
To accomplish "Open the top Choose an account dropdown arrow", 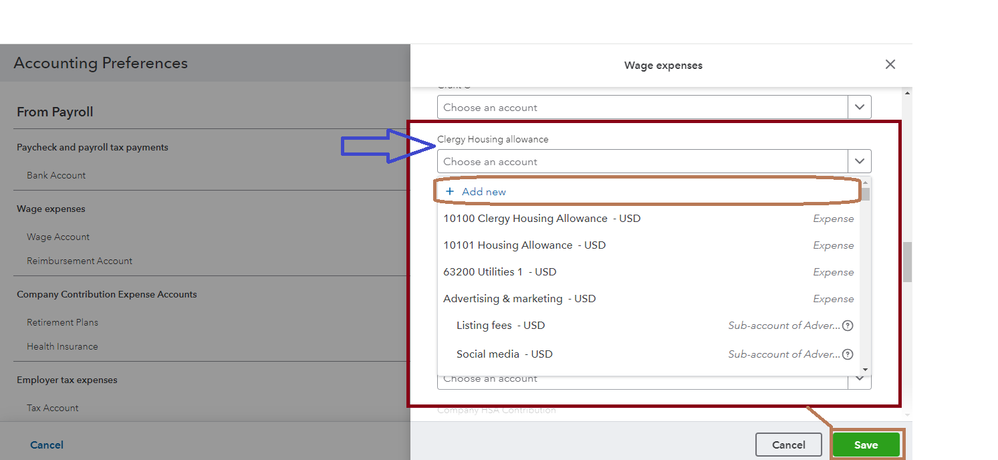I will click(x=859, y=107).
